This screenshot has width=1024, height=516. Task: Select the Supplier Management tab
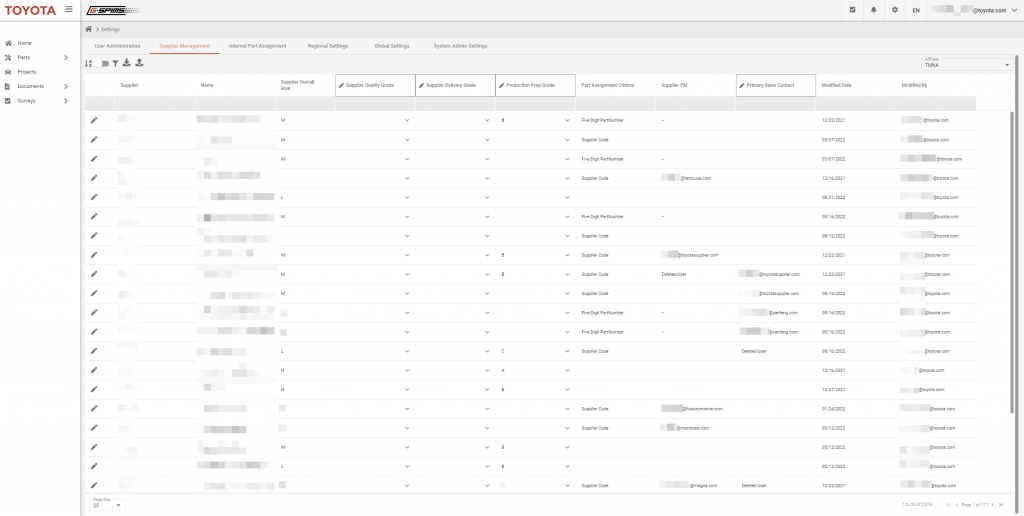point(185,46)
